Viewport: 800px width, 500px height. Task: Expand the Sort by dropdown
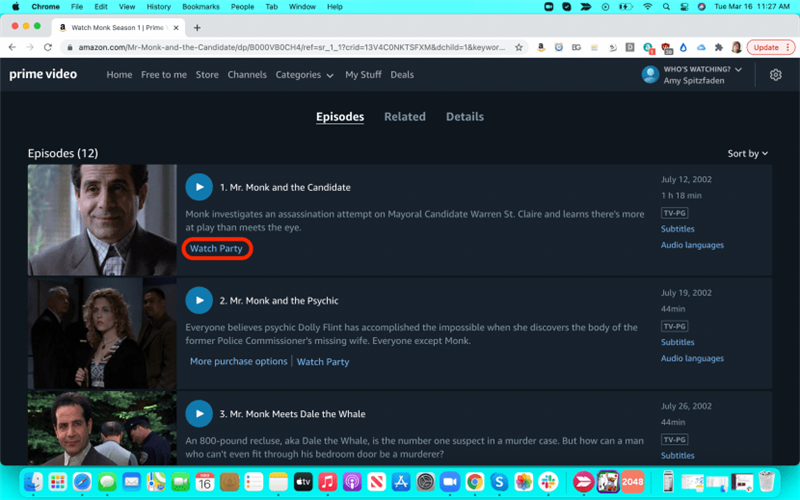[x=747, y=153]
